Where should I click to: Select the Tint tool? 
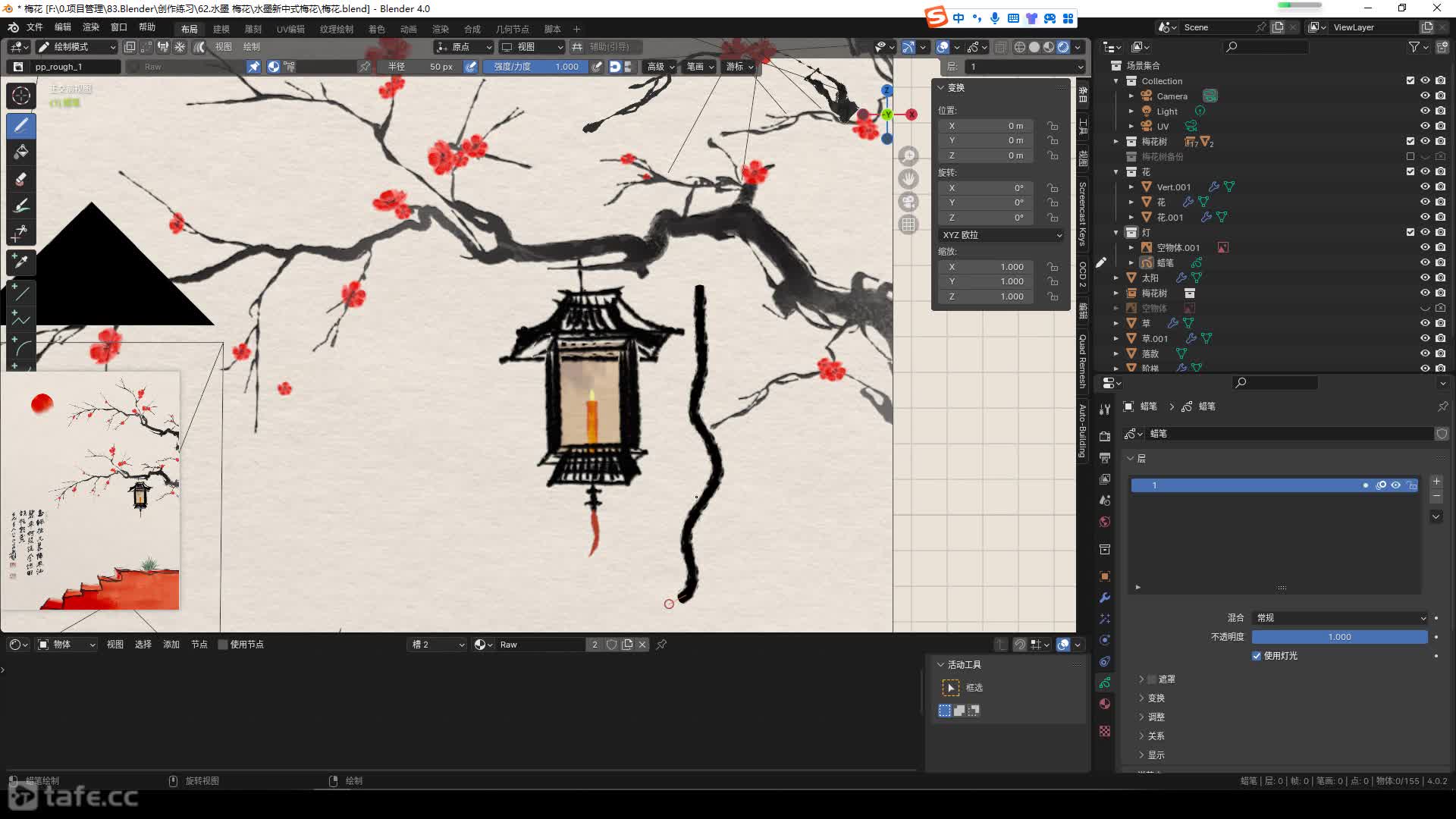(21, 205)
